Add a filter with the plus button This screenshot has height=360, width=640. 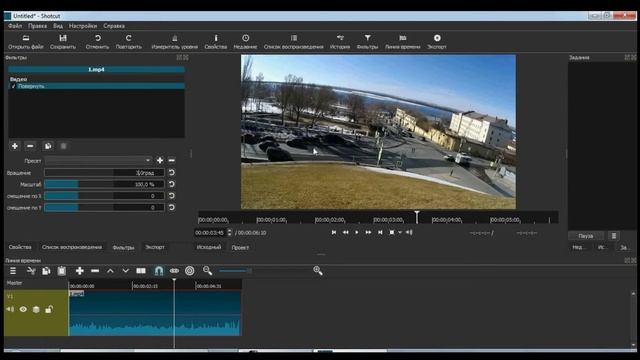pos(15,146)
